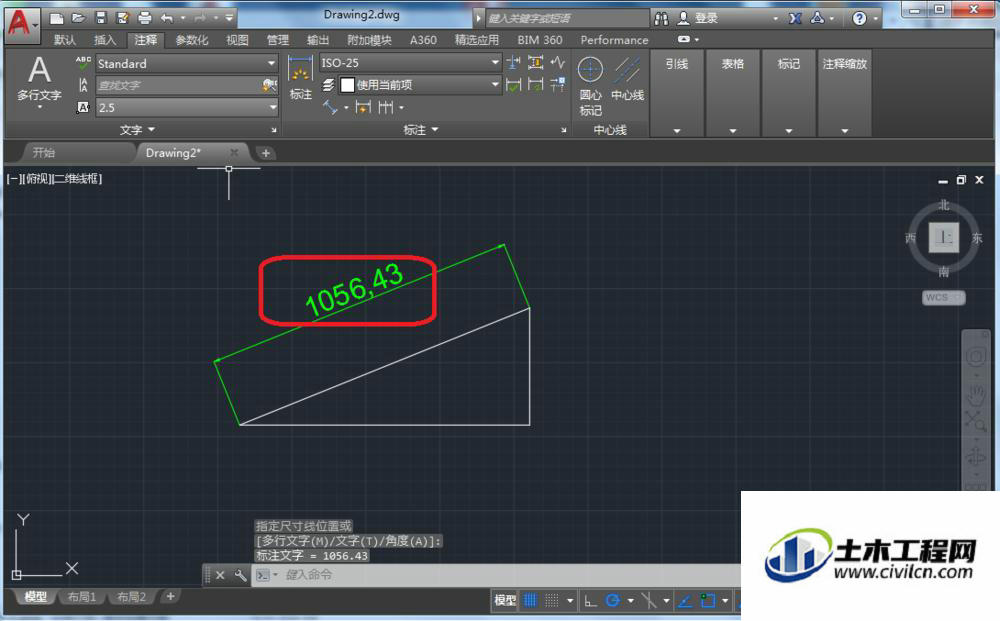1000x621 pixels.
Task: Switch to the 视图 ribbon tab
Action: click(x=237, y=40)
